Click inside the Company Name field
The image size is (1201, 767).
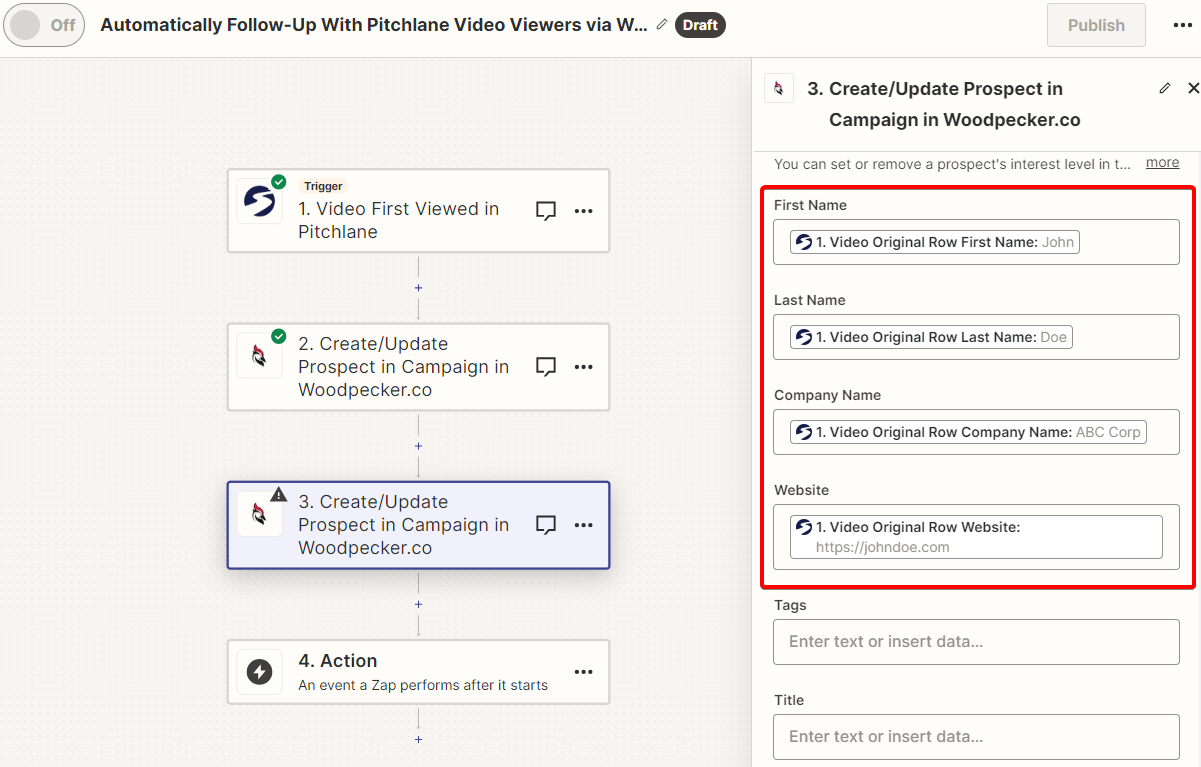(976, 432)
